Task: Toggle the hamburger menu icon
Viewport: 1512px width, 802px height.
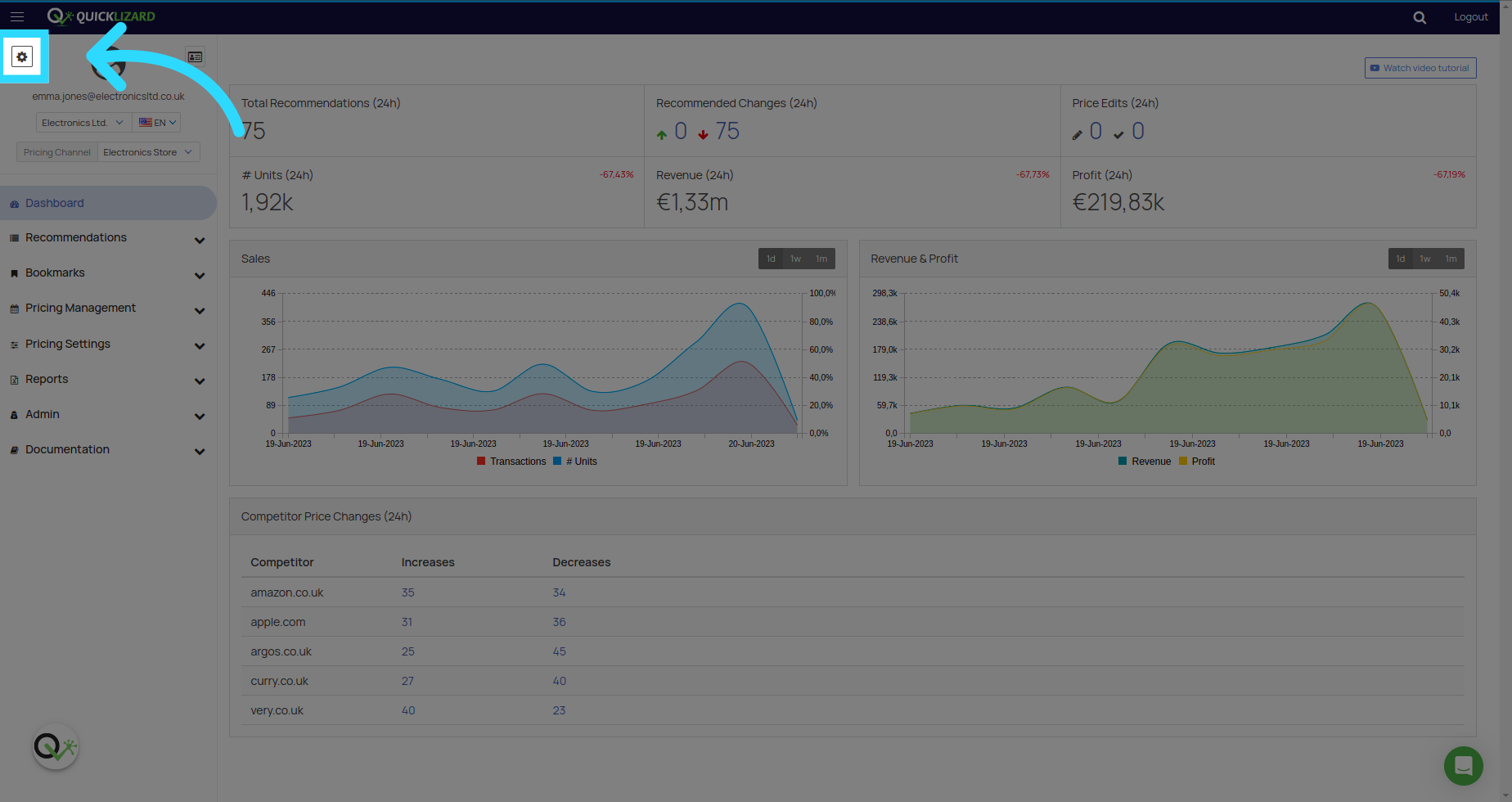Action: coord(16,16)
